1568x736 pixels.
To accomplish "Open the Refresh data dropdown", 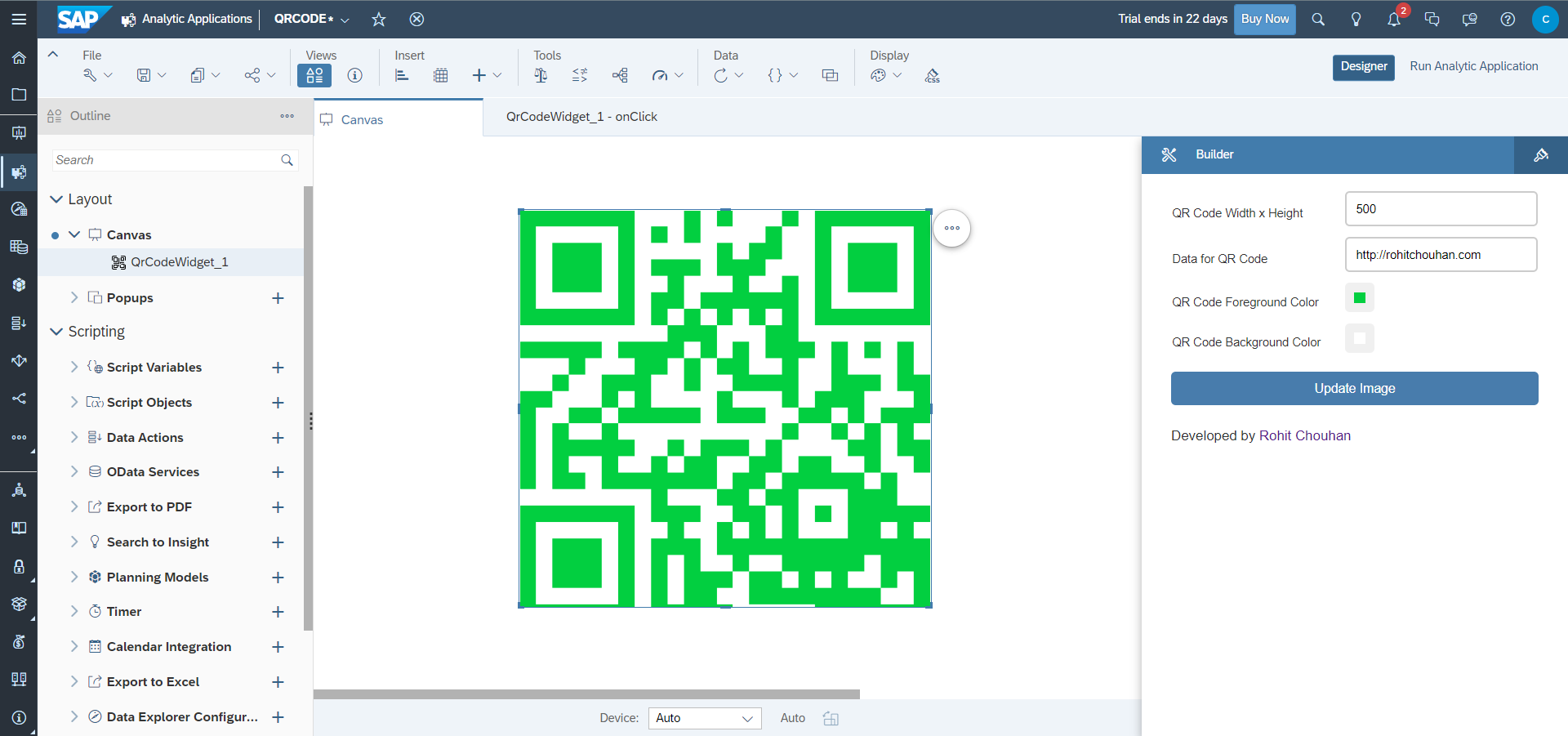I will tap(728, 75).
